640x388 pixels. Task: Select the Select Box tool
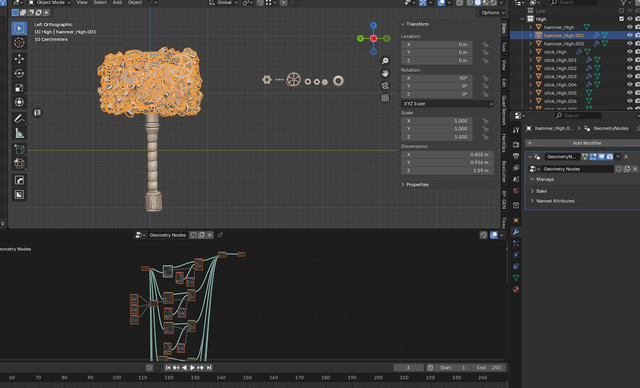click(19, 28)
